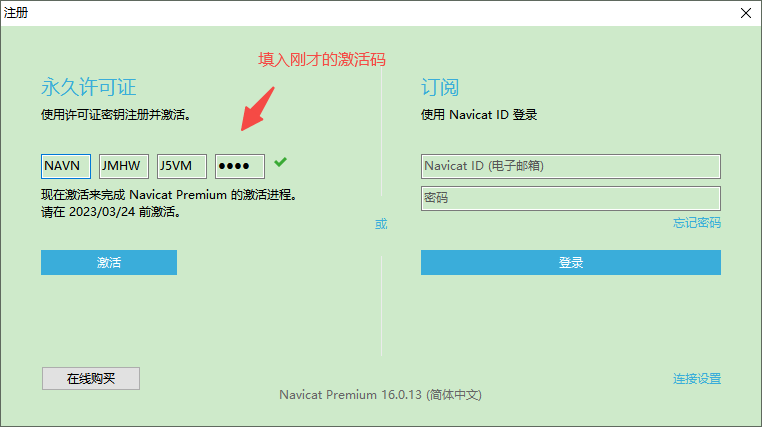Click the 请在 2023/03/24 前激活 text
The width and height of the screenshot is (762, 427).
point(111,212)
